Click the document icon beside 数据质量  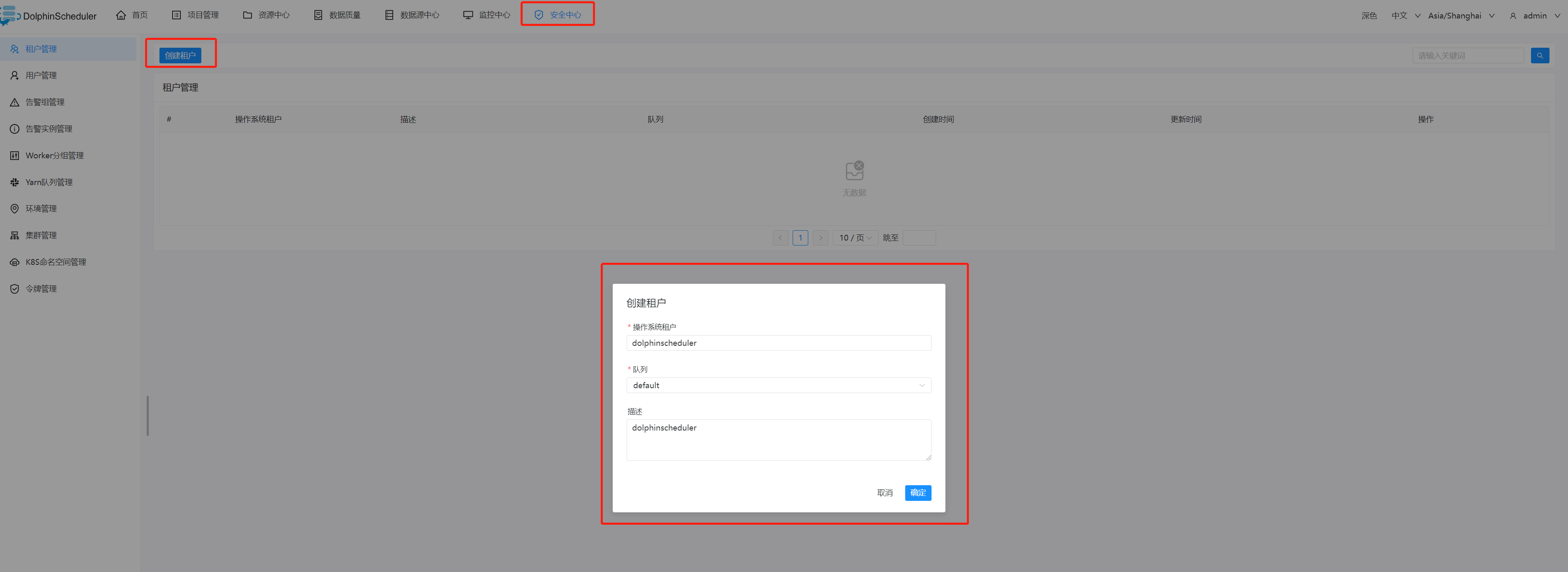coord(318,15)
